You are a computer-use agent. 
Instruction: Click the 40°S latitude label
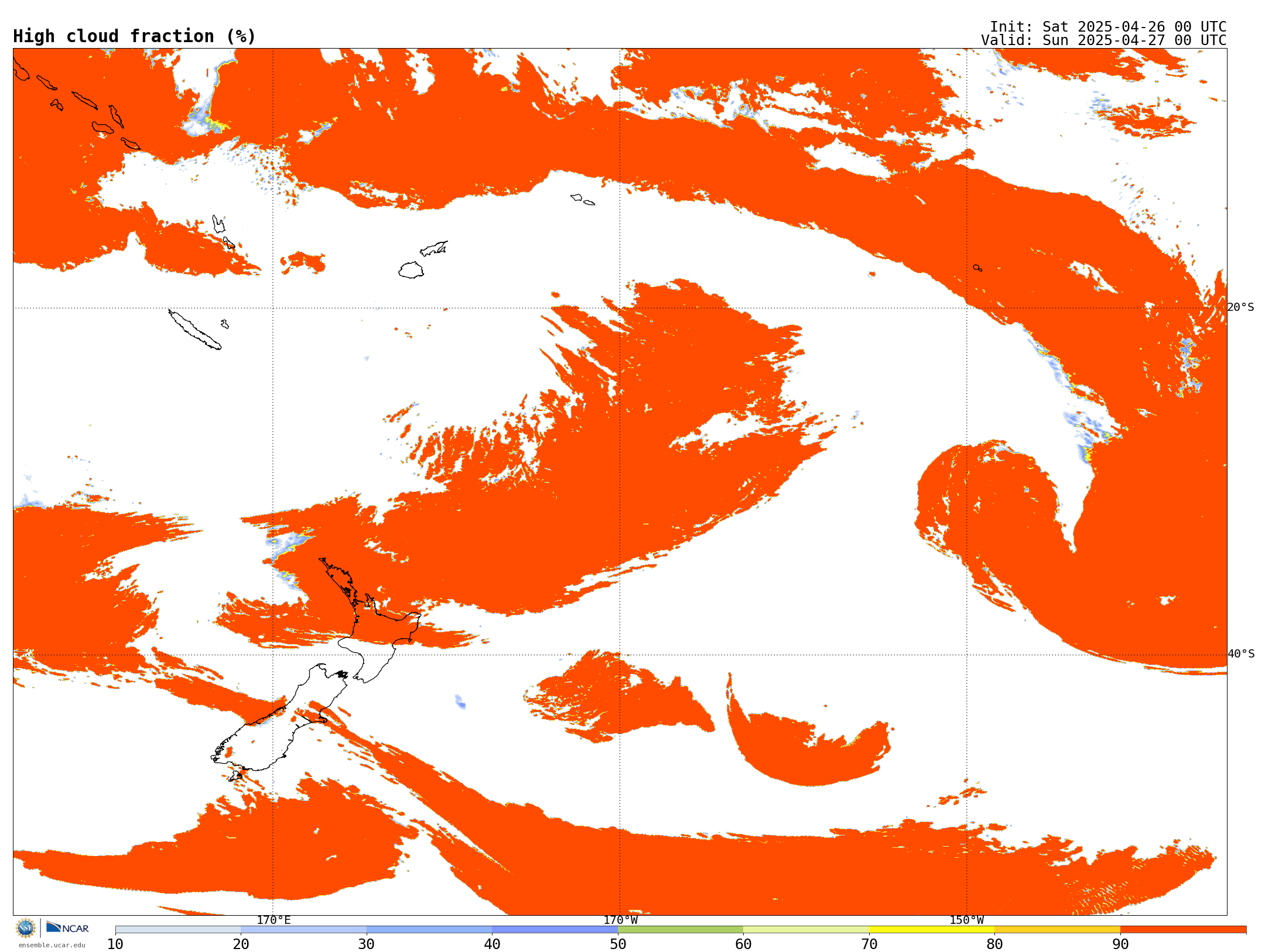click(1241, 654)
